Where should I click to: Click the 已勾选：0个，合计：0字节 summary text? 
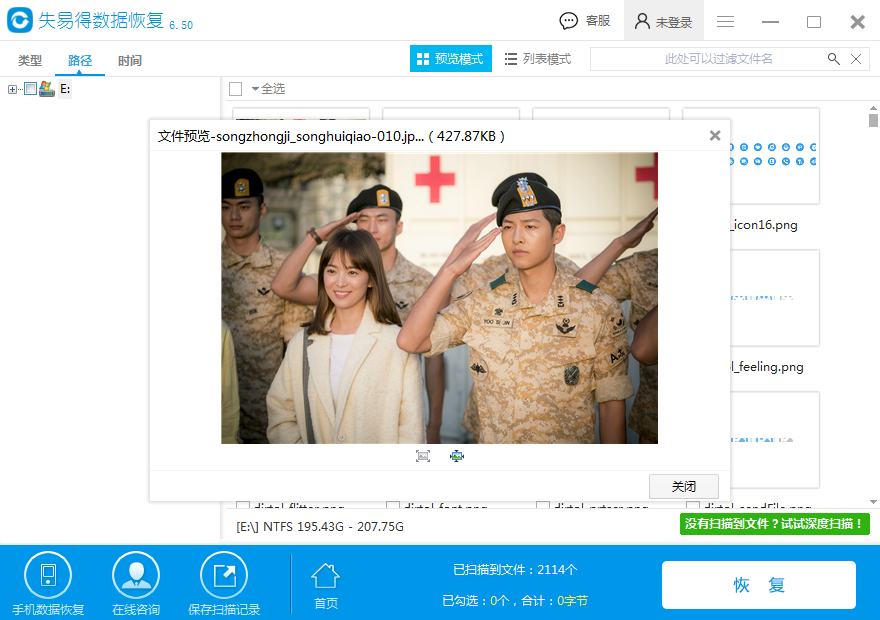coord(515,601)
